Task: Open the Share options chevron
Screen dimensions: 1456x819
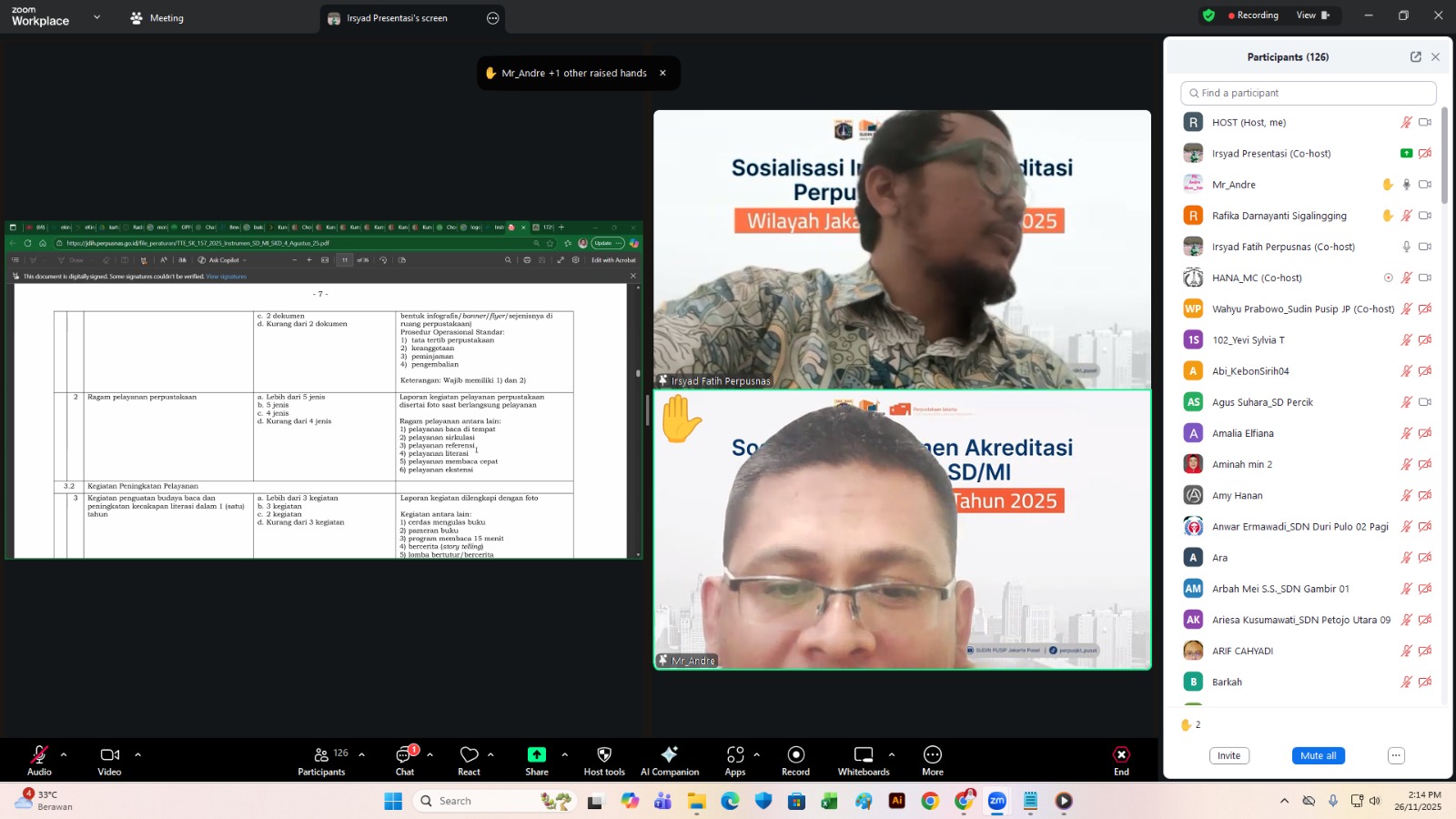Action: pyautogui.click(x=564, y=754)
